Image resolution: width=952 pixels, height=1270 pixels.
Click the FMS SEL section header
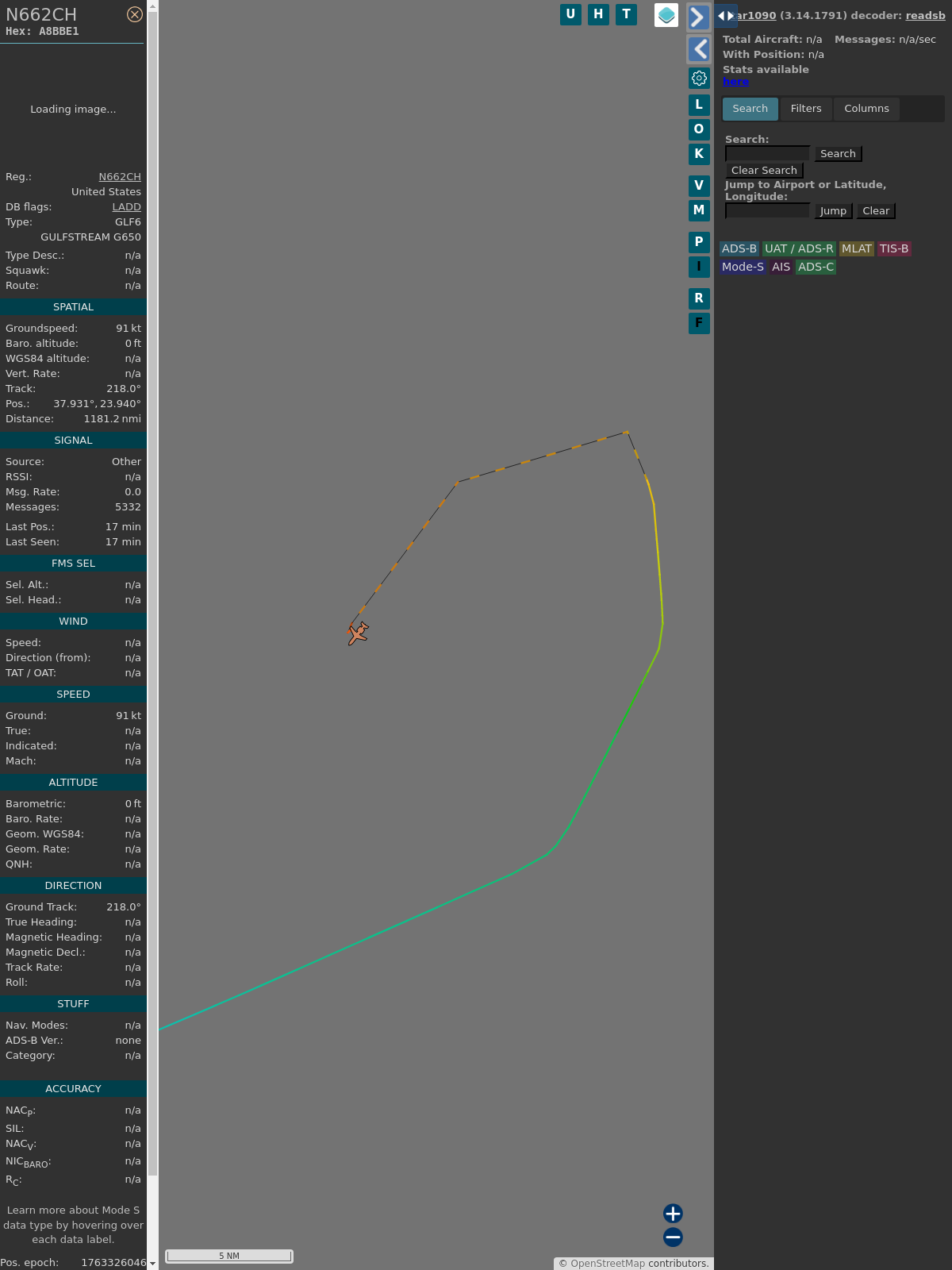pos(73,564)
